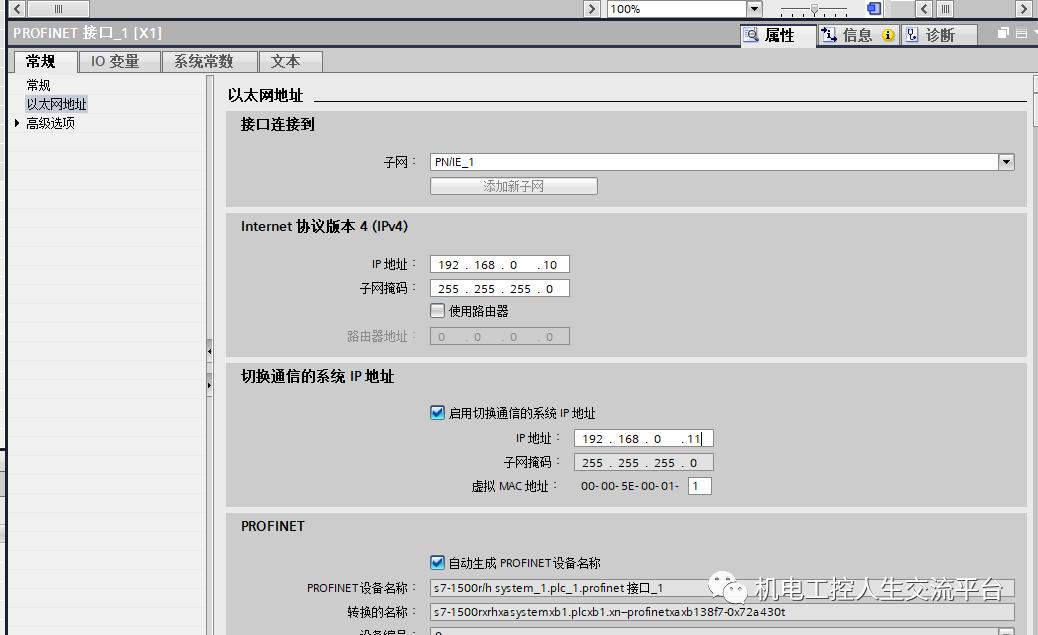The image size is (1038, 635).
Task: Switch to the 文本 tab
Action: 290,61
